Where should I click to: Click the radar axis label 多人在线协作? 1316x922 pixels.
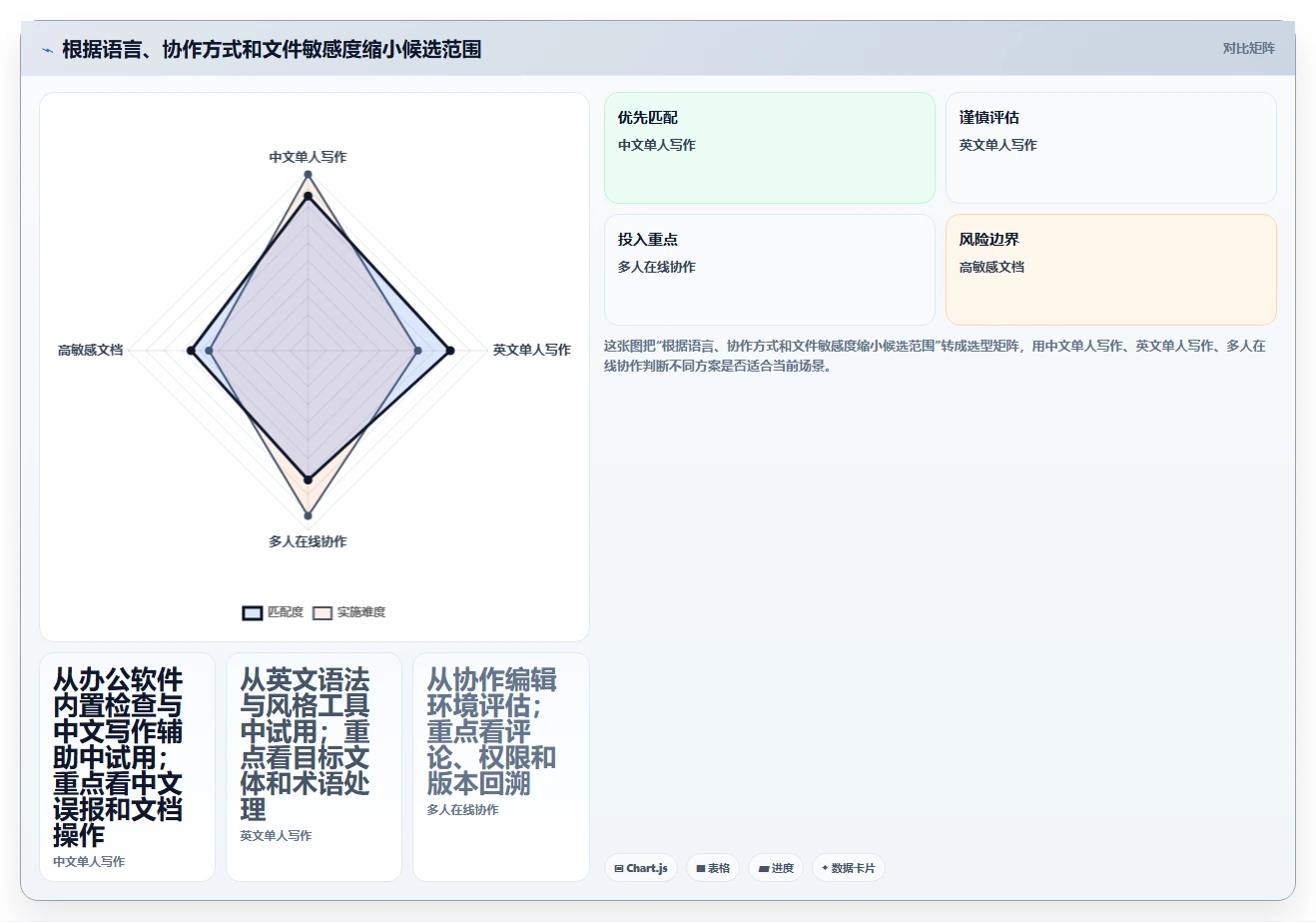[x=308, y=541]
